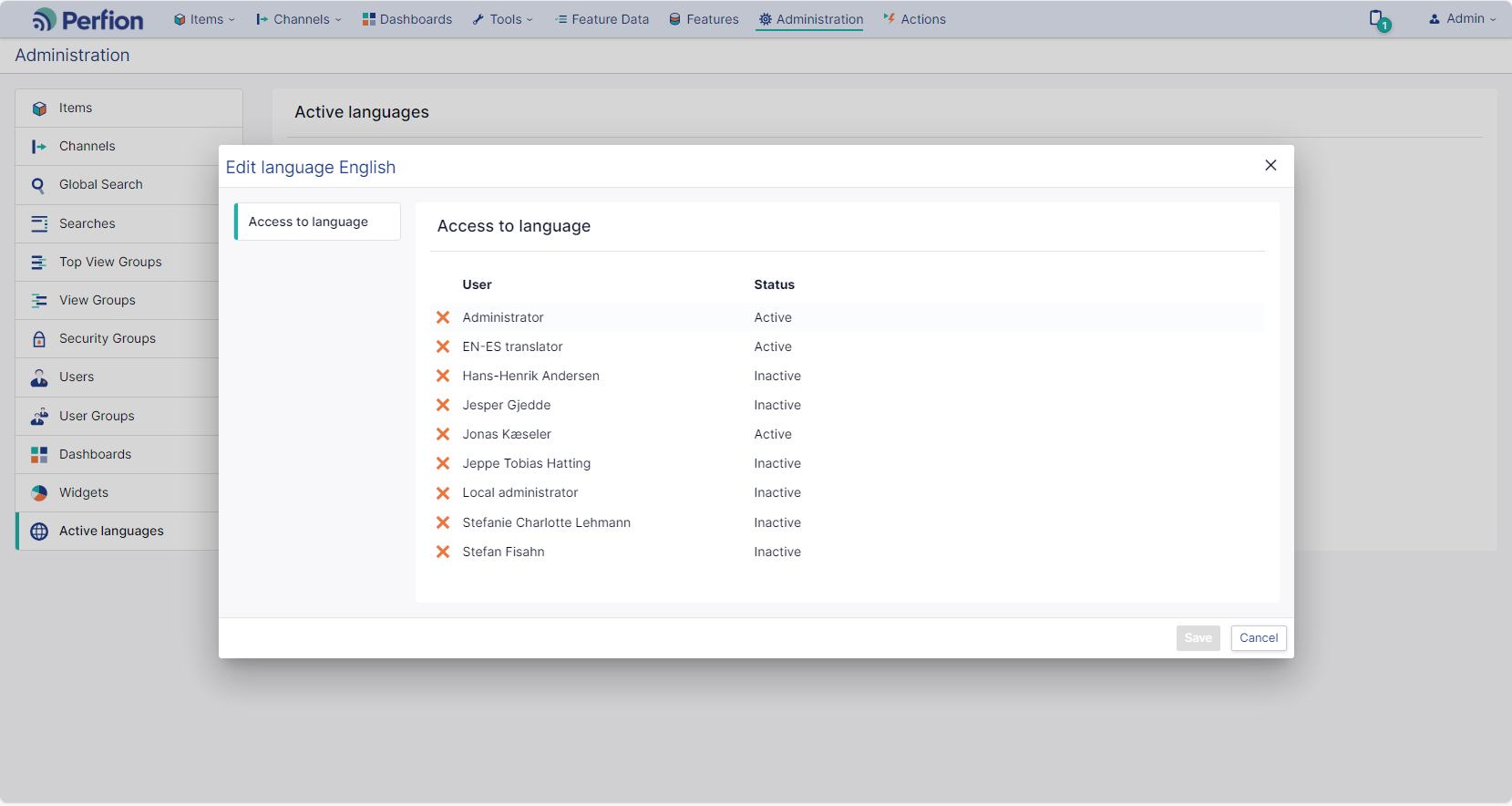Select the Access to language tab
1512x806 pixels.
pyautogui.click(x=317, y=222)
